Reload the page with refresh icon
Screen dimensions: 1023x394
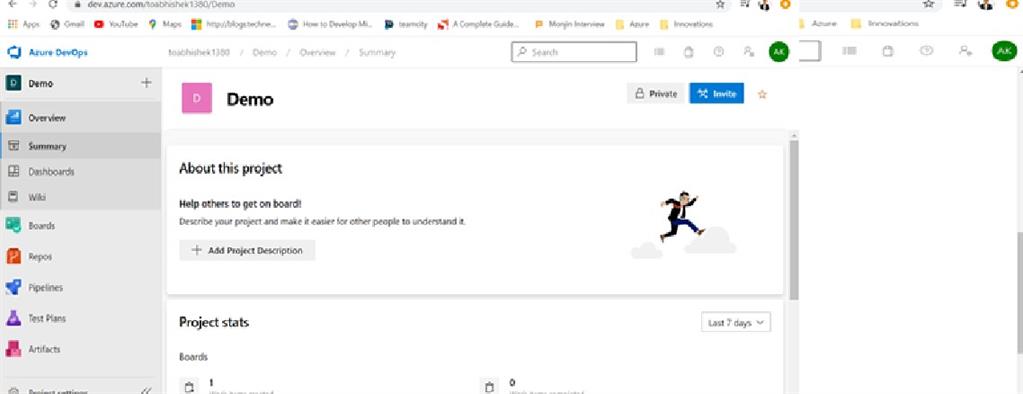pyautogui.click(x=53, y=3)
